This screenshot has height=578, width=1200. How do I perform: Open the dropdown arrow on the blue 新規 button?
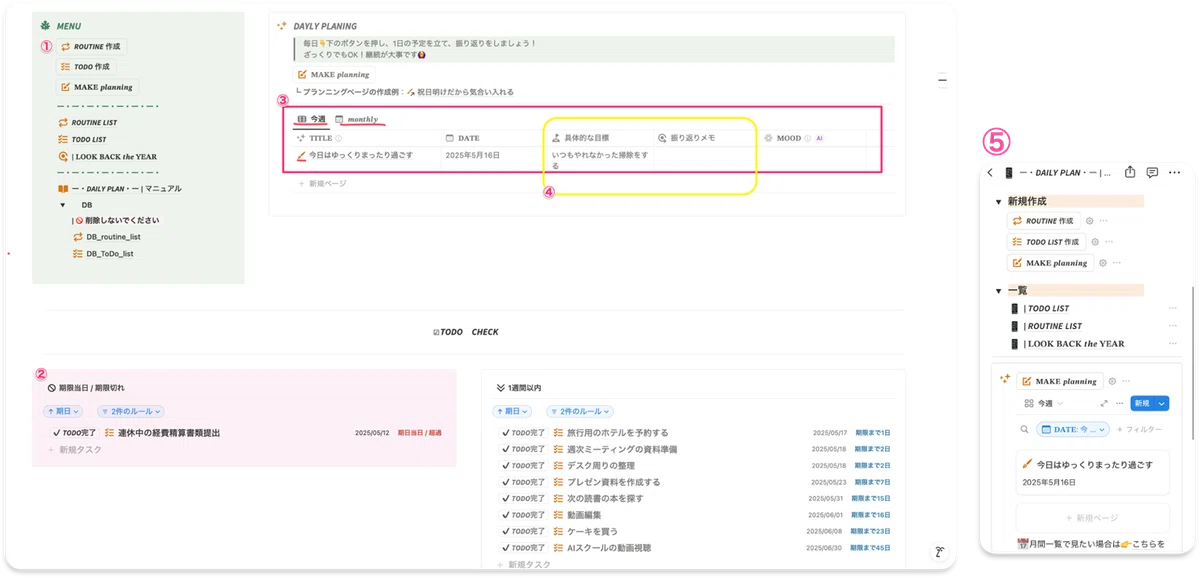(x=1161, y=403)
